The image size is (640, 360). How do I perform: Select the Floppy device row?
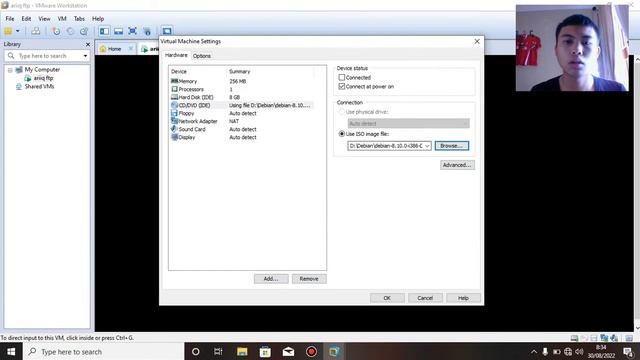tap(242, 113)
